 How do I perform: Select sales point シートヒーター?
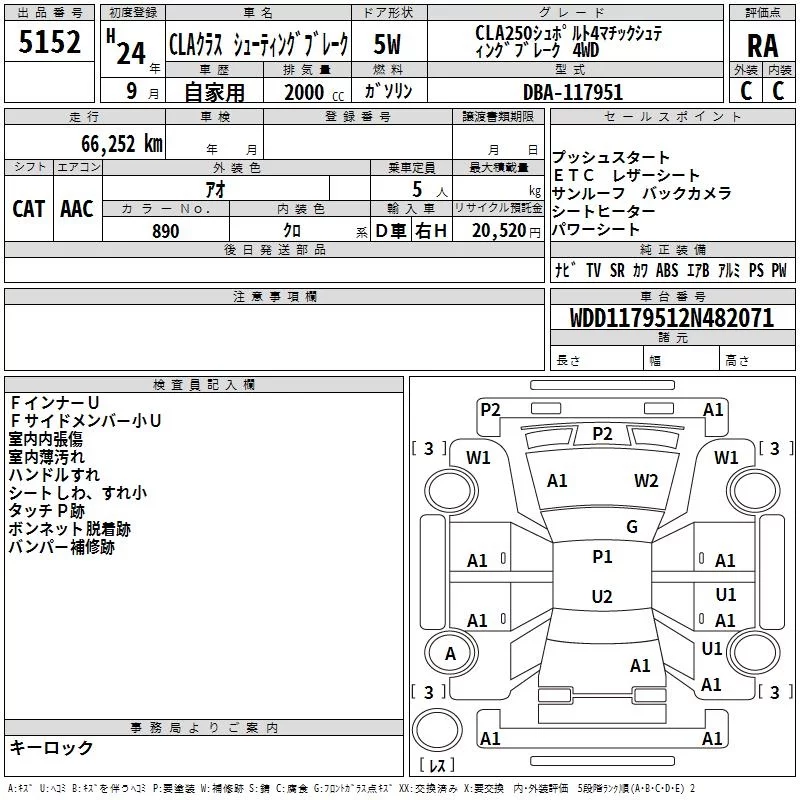pos(604,211)
